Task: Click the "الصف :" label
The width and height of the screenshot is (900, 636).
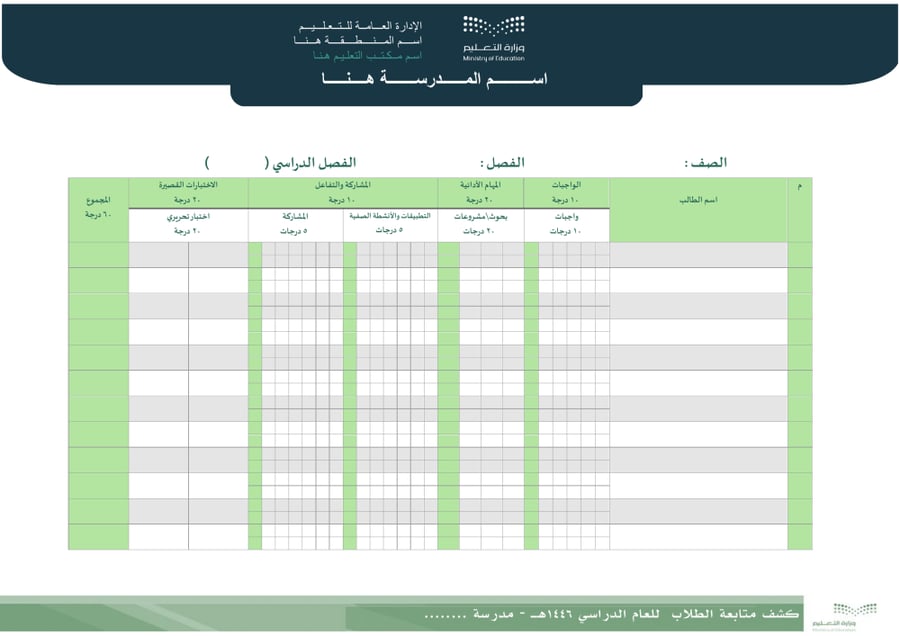Action: pos(705,163)
